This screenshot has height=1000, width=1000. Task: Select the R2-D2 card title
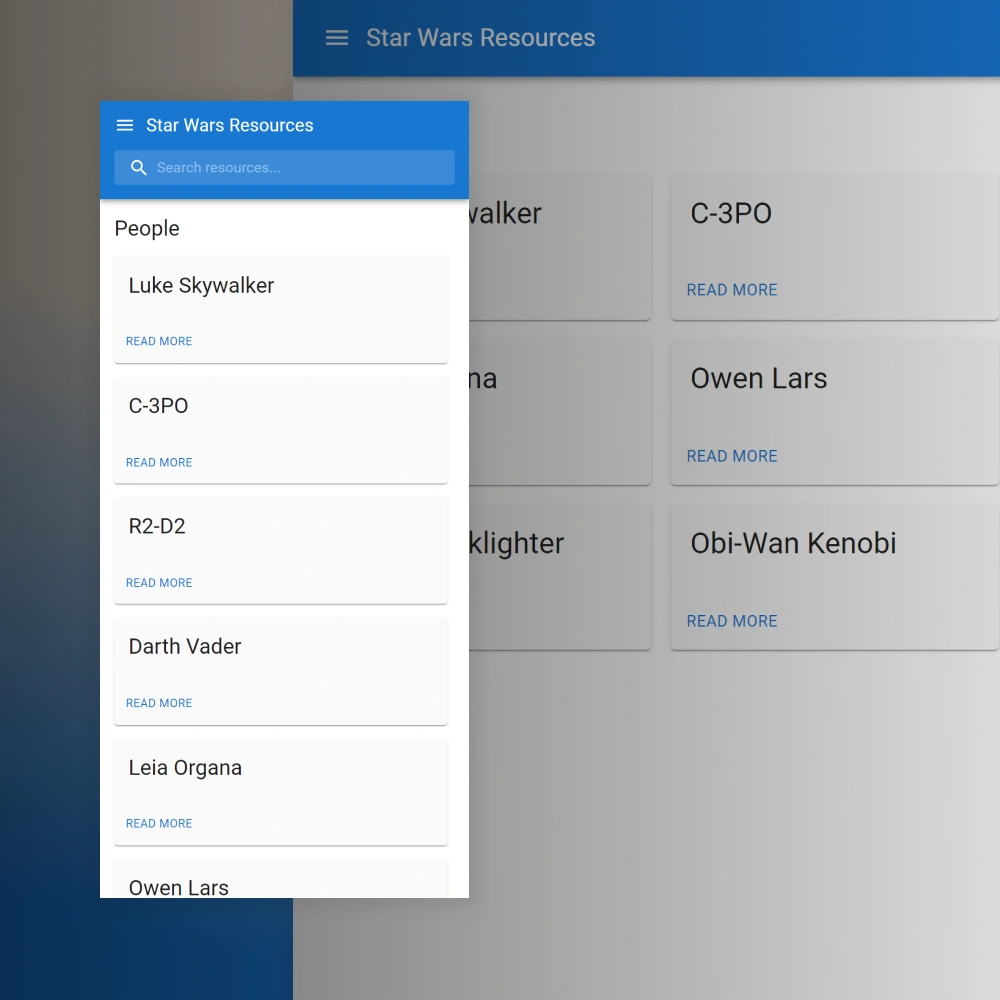click(157, 526)
